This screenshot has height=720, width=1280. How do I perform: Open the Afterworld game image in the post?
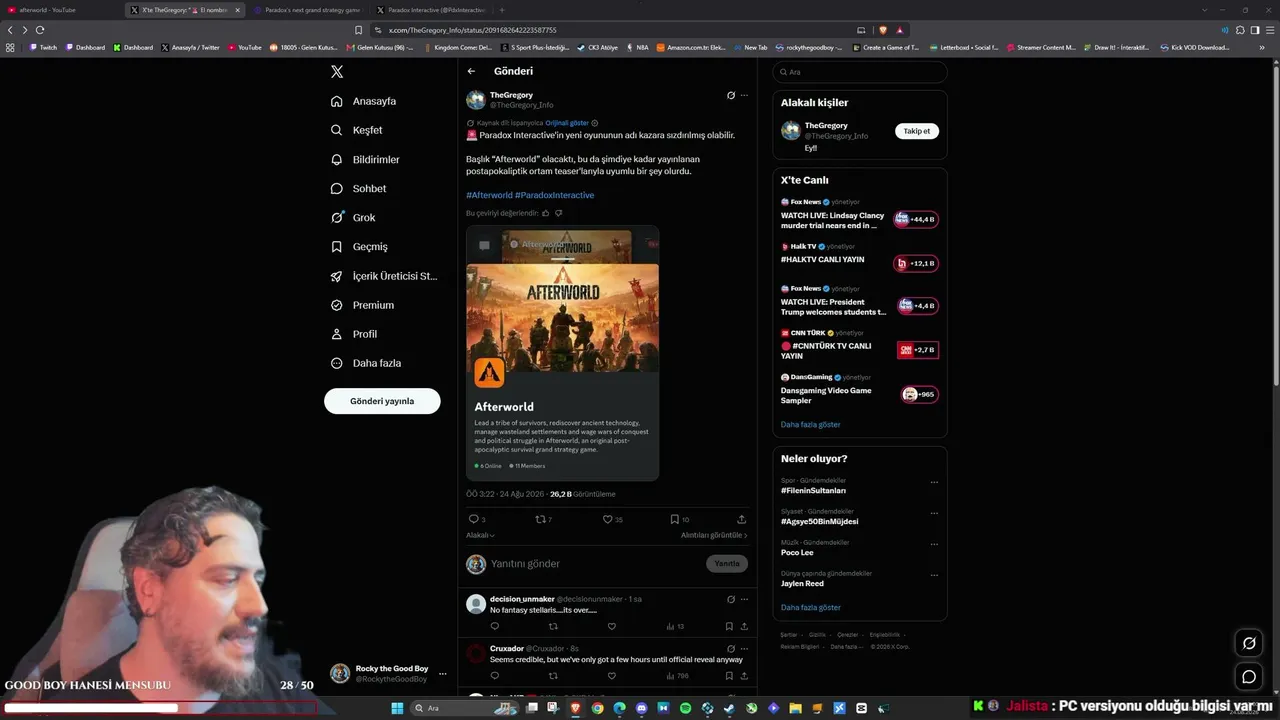pos(562,318)
